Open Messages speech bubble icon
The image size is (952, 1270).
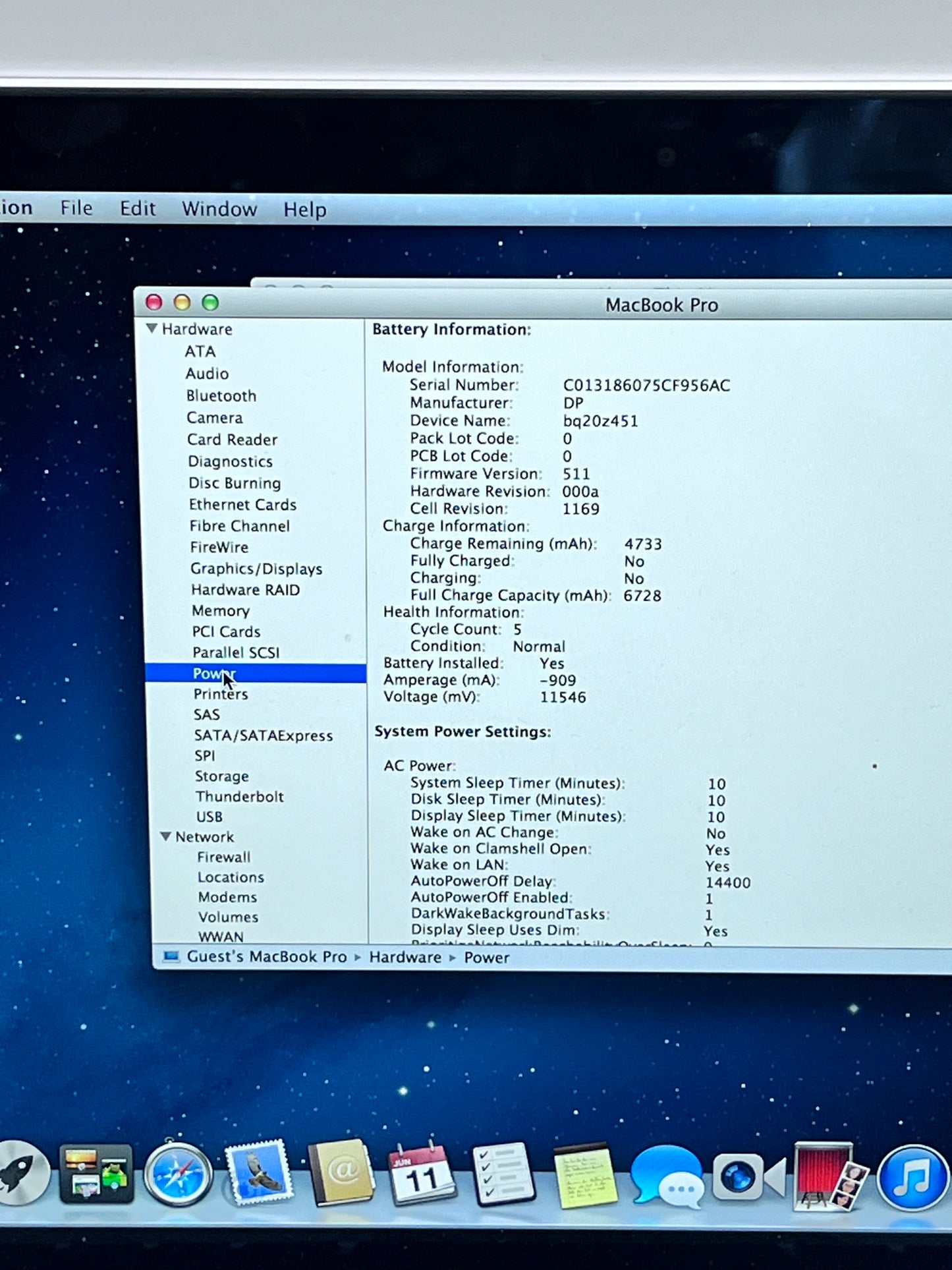pyautogui.click(x=667, y=1177)
